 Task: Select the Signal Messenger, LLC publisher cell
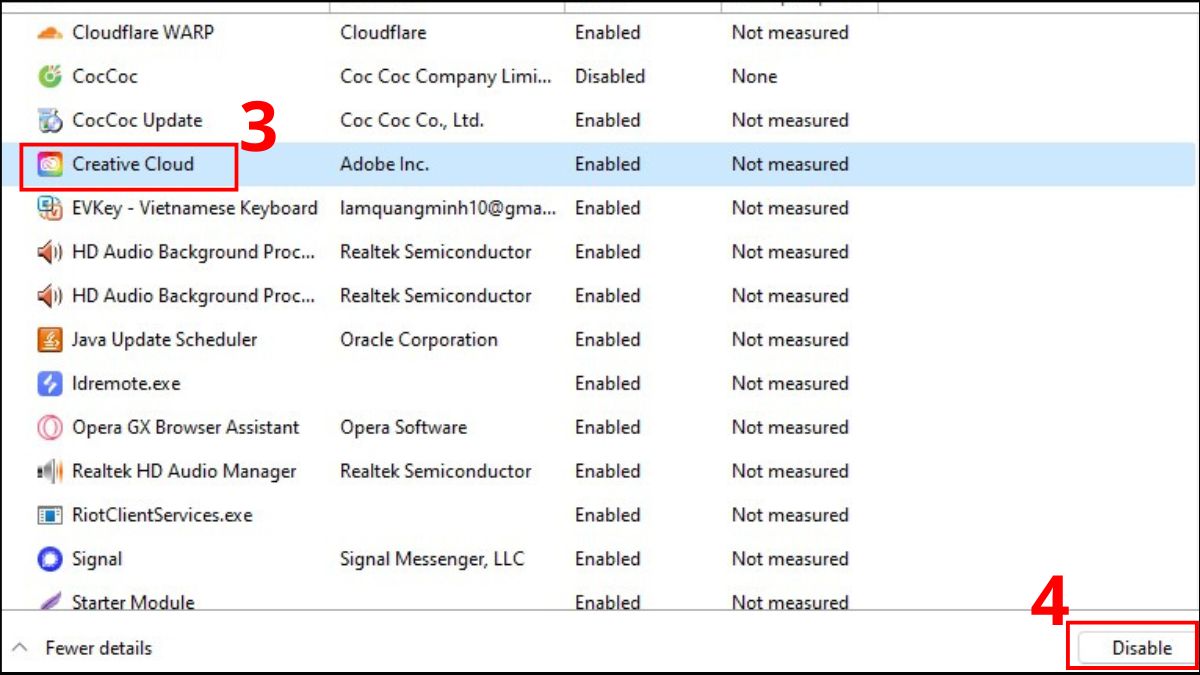(x=431, y=559)
